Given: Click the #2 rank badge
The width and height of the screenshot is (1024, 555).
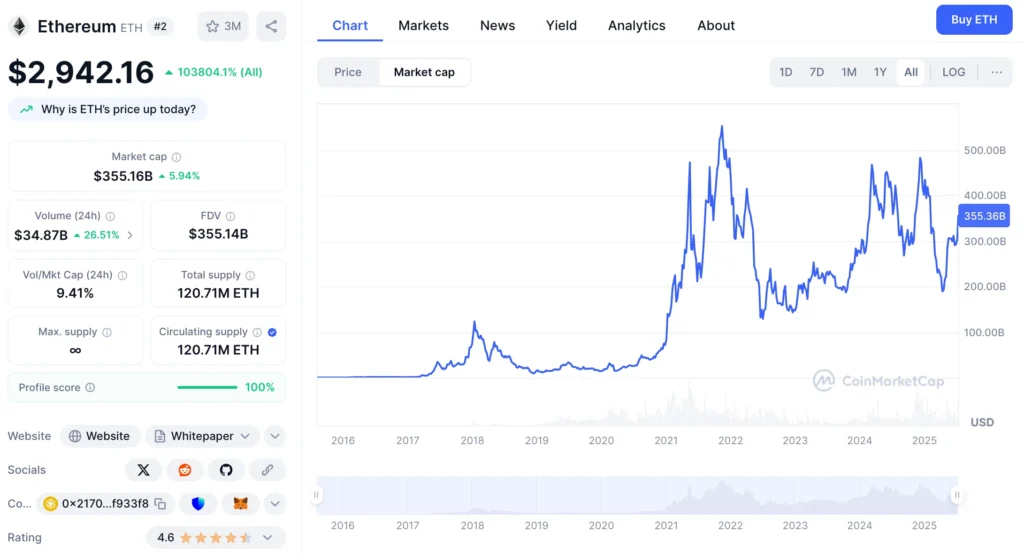Looking at the screenshot, I should click(x=160, y=27).
